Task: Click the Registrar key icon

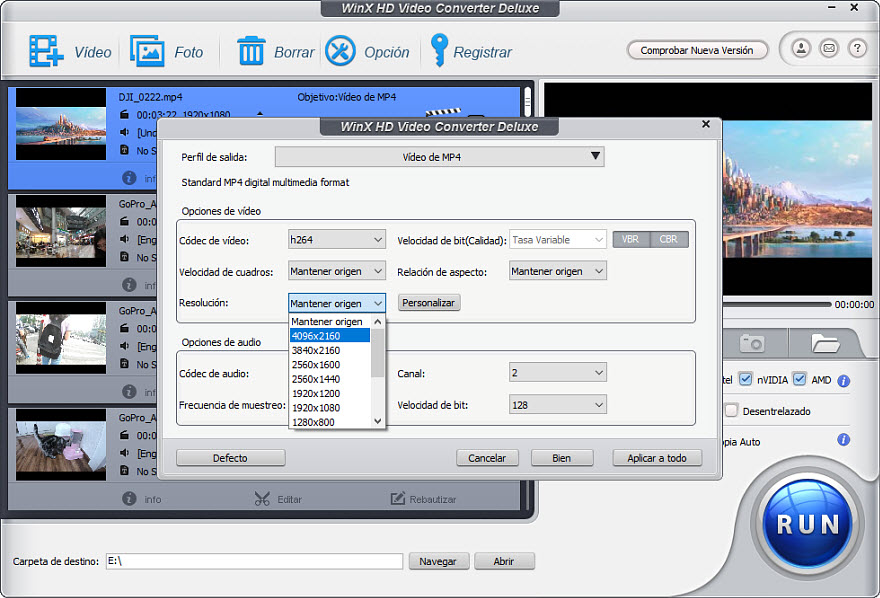Action: coord(439,50)
